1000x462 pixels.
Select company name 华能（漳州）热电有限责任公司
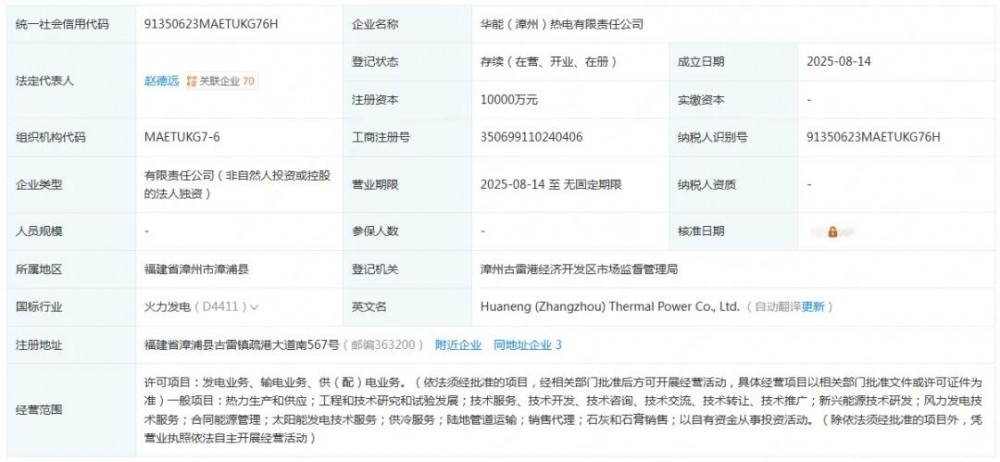(562, 24)
